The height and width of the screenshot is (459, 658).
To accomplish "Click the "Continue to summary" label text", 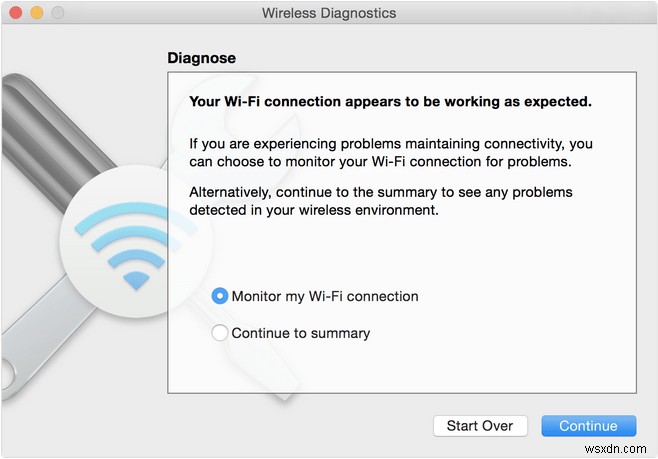I will click(301, 333).
